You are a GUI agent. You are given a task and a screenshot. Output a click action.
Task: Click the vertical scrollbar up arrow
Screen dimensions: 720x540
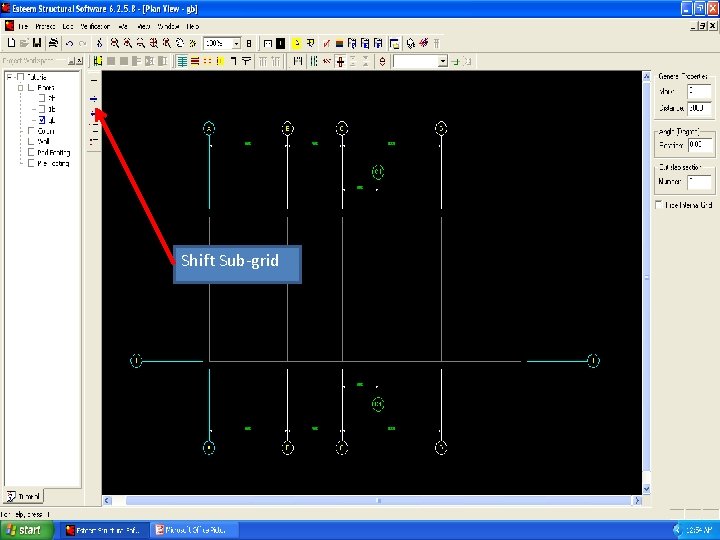point(646,76)
